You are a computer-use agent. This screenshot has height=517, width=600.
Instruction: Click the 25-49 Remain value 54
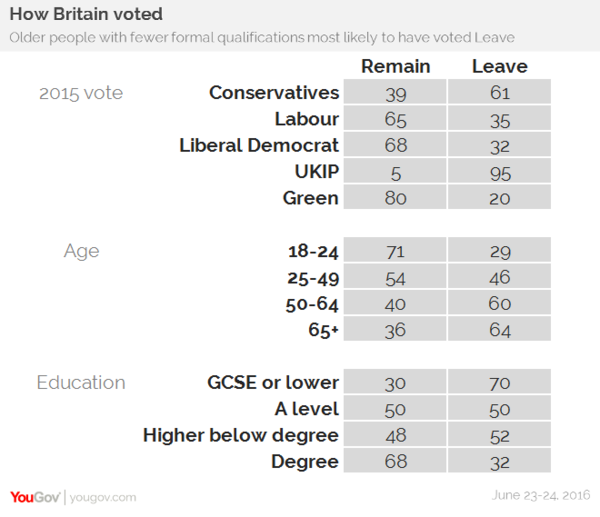click(x=395, y=276)
